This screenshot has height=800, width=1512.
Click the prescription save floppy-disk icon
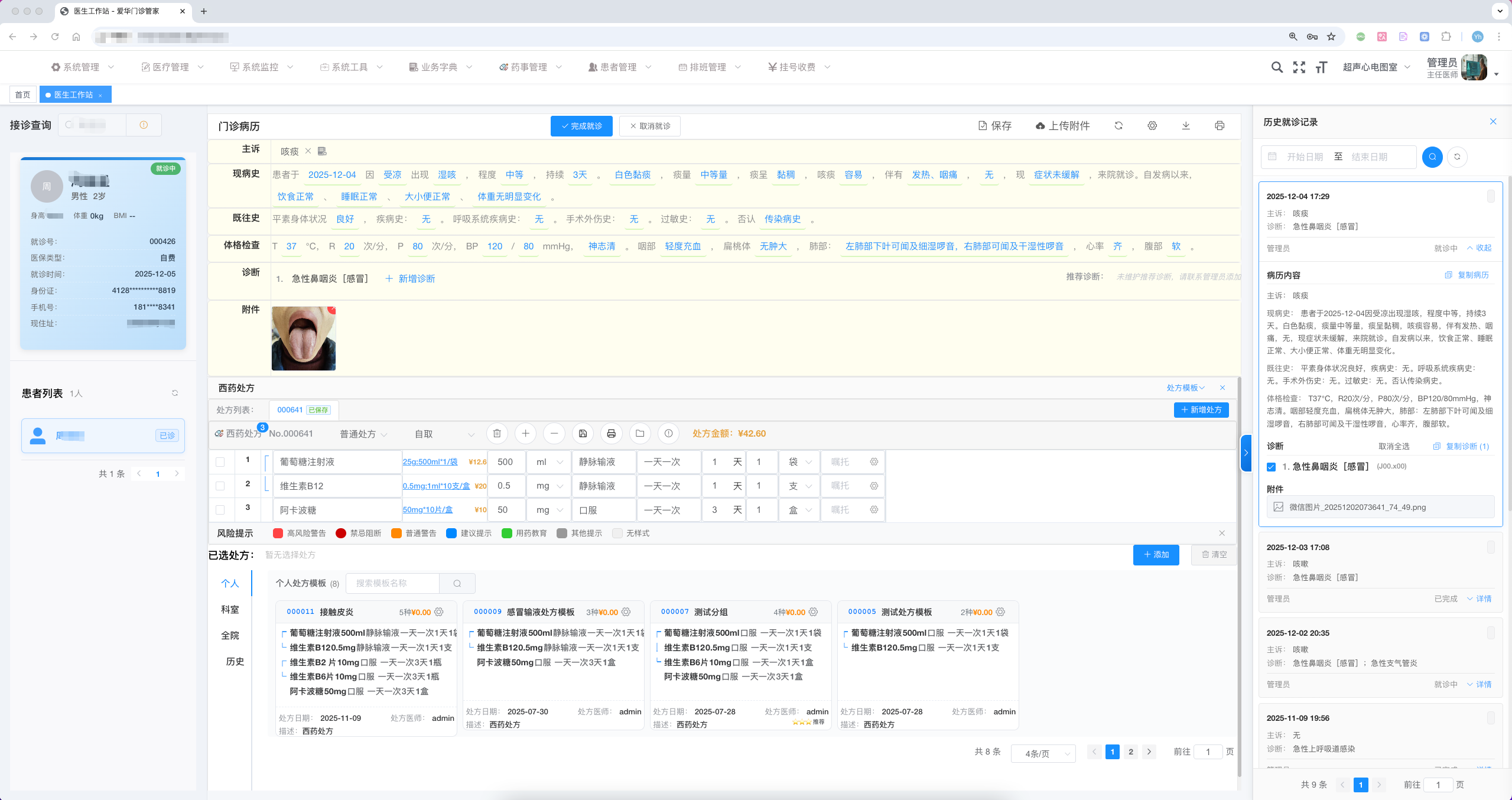pos(583,434)
